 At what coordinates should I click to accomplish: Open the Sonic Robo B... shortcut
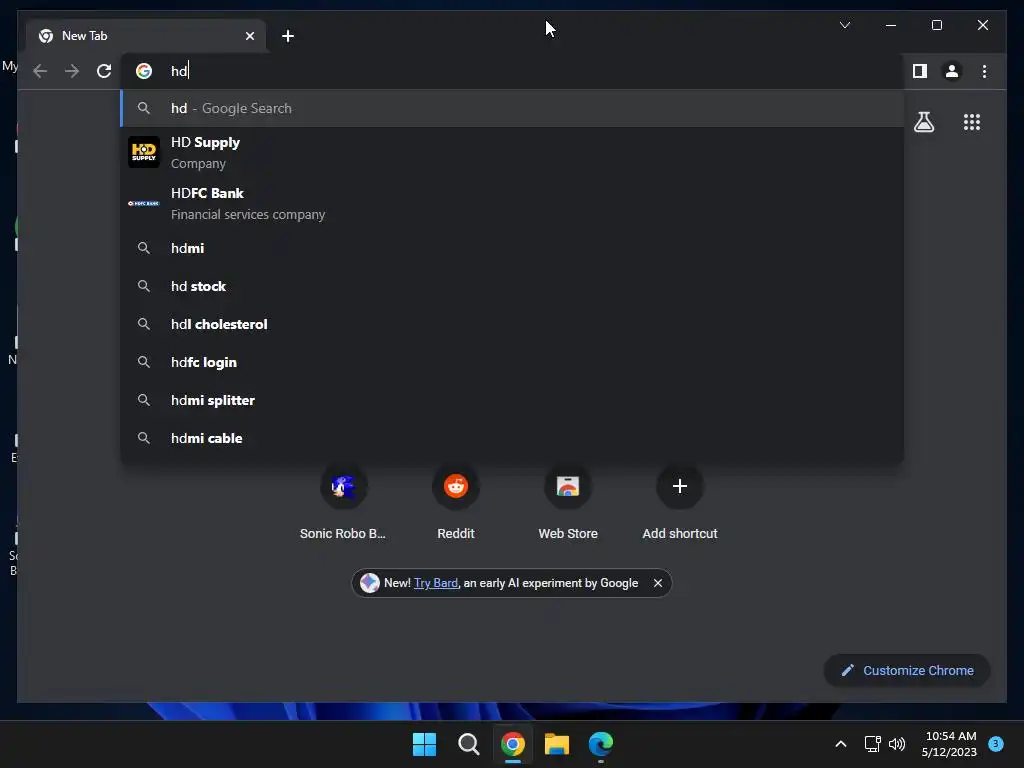coord(343,502)
